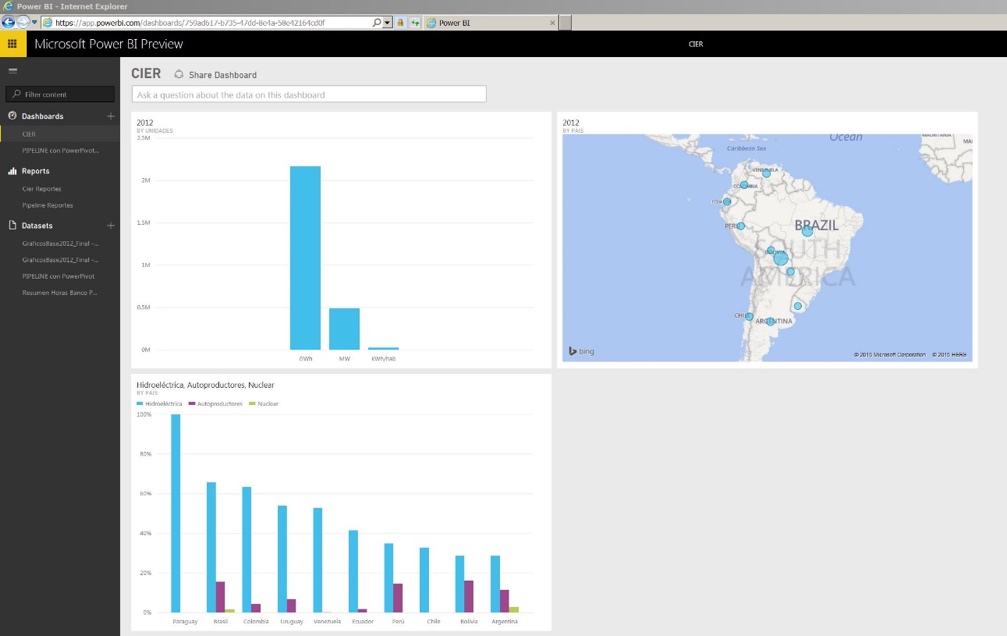Click the plus icon next to Datasets
This screenshot has width=1007, height=636.
tap(110, 225)
